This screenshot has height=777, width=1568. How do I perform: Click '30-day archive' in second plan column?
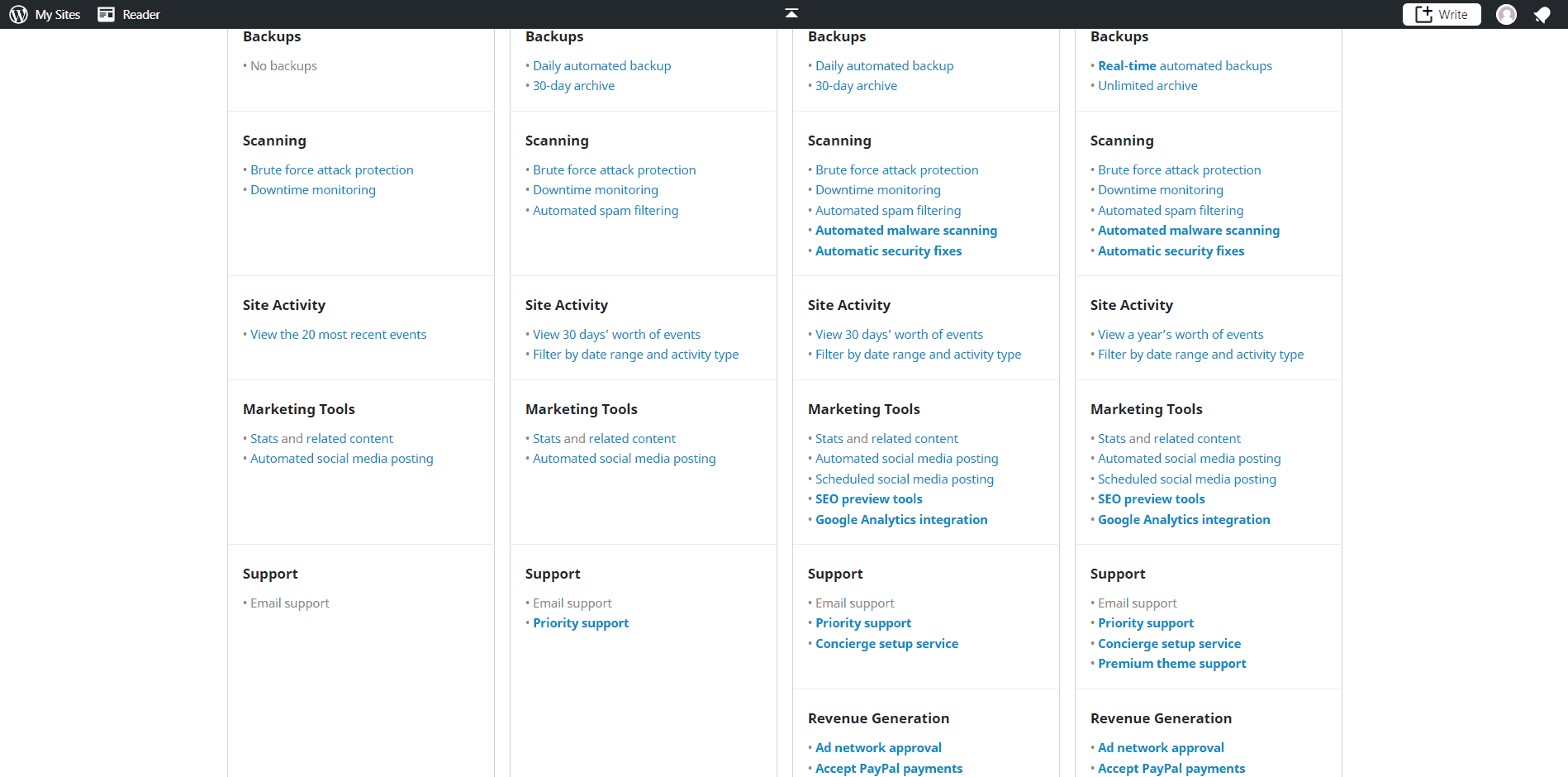(x=573, y=86)
